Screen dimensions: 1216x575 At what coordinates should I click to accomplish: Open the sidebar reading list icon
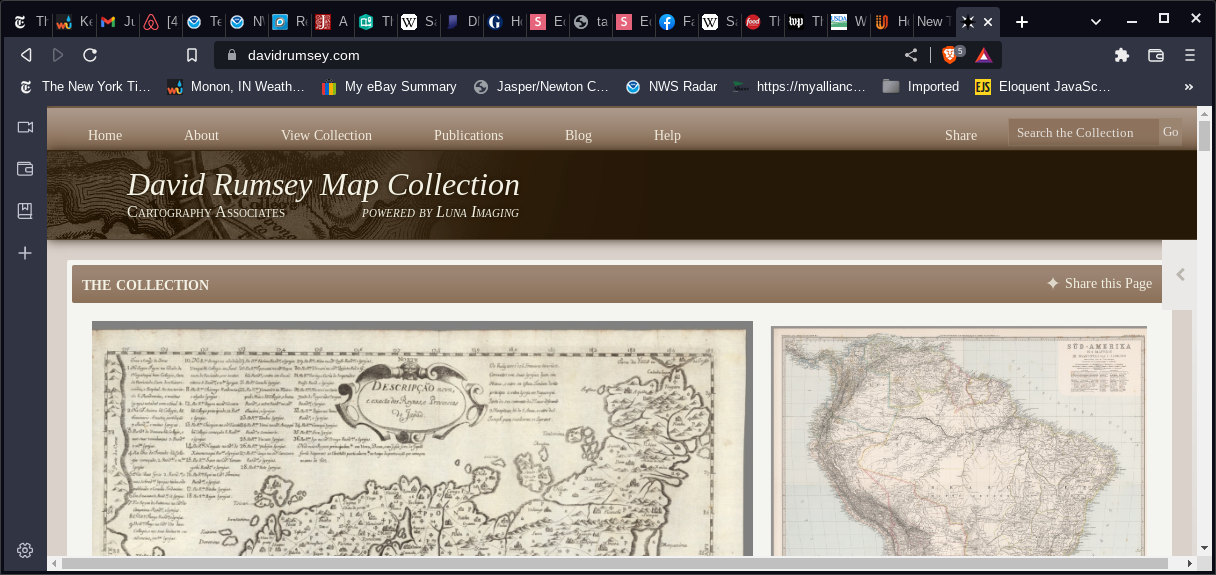[x=25, y=211]
